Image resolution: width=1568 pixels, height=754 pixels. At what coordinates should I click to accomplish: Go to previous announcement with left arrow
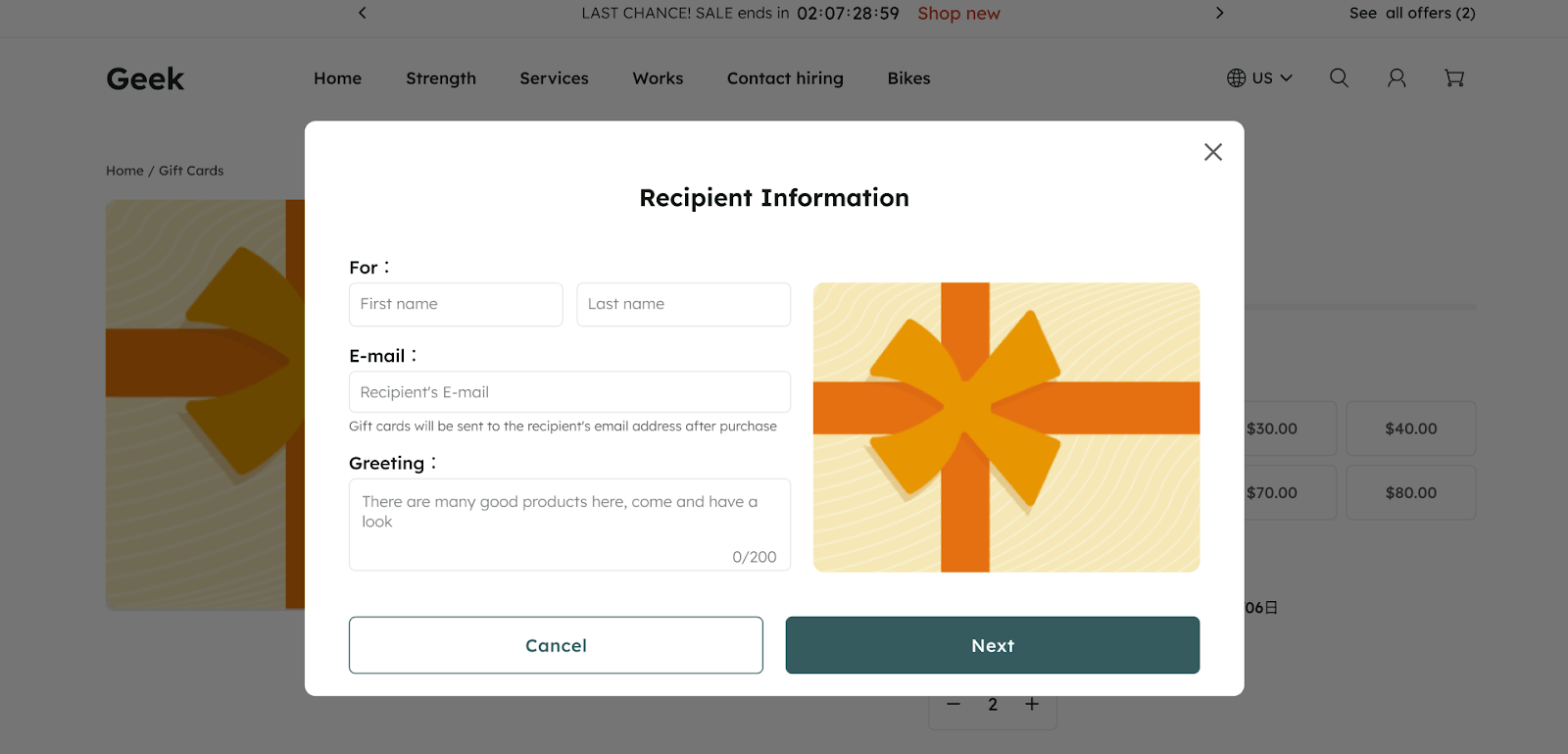tap(363, 13)
